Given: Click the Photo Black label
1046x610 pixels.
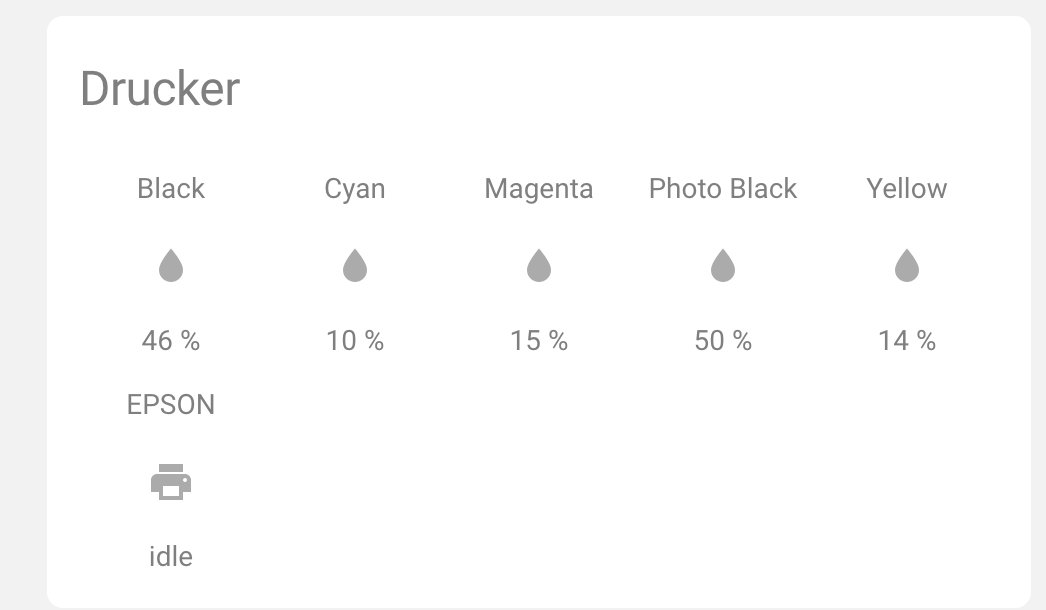Looking at the screenshot, I should pyautogui.click(x=723, y=189).
